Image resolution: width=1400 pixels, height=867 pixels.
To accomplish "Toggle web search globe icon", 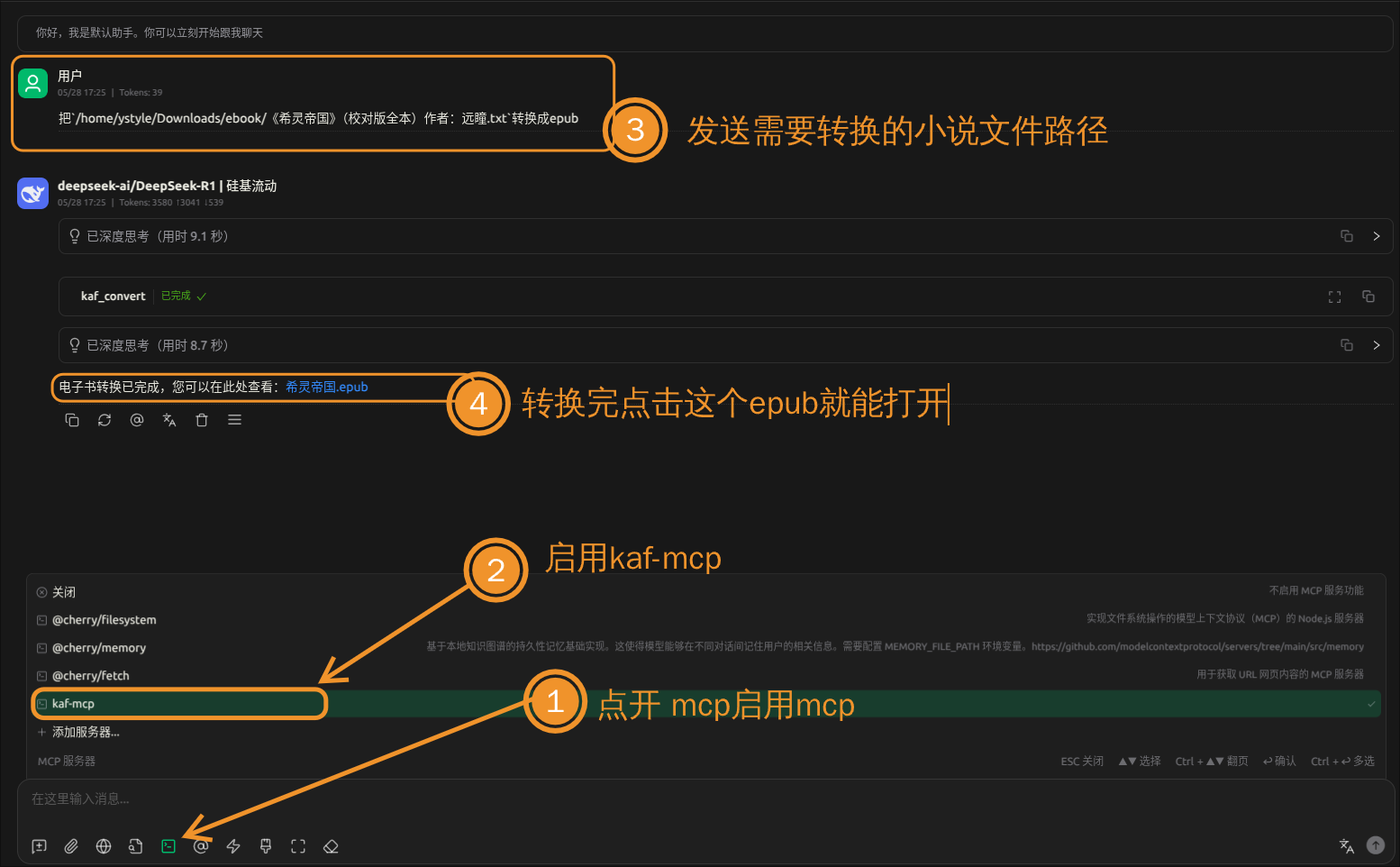I will (x=104, y=846).
